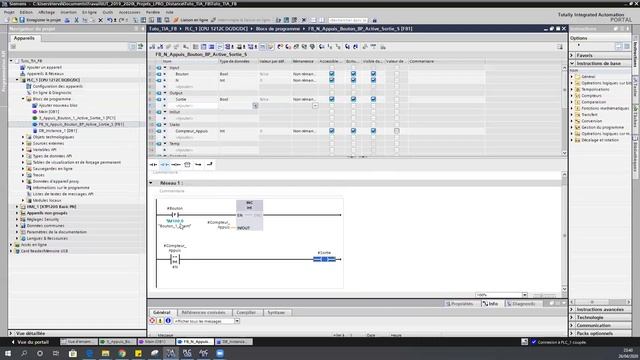
Task: Insert a normally closed contact from favorites bar
Action: (x=164, y=164)
